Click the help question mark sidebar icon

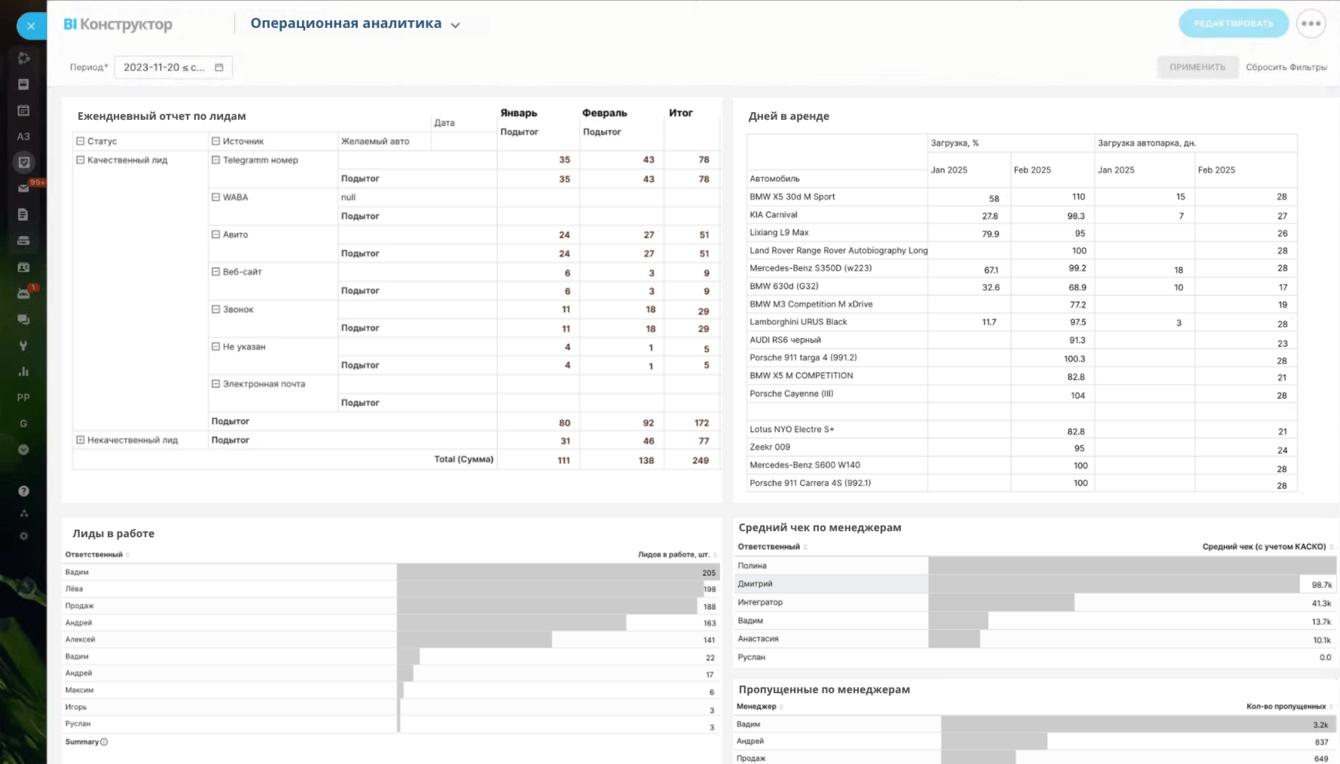tap(24, 491)
